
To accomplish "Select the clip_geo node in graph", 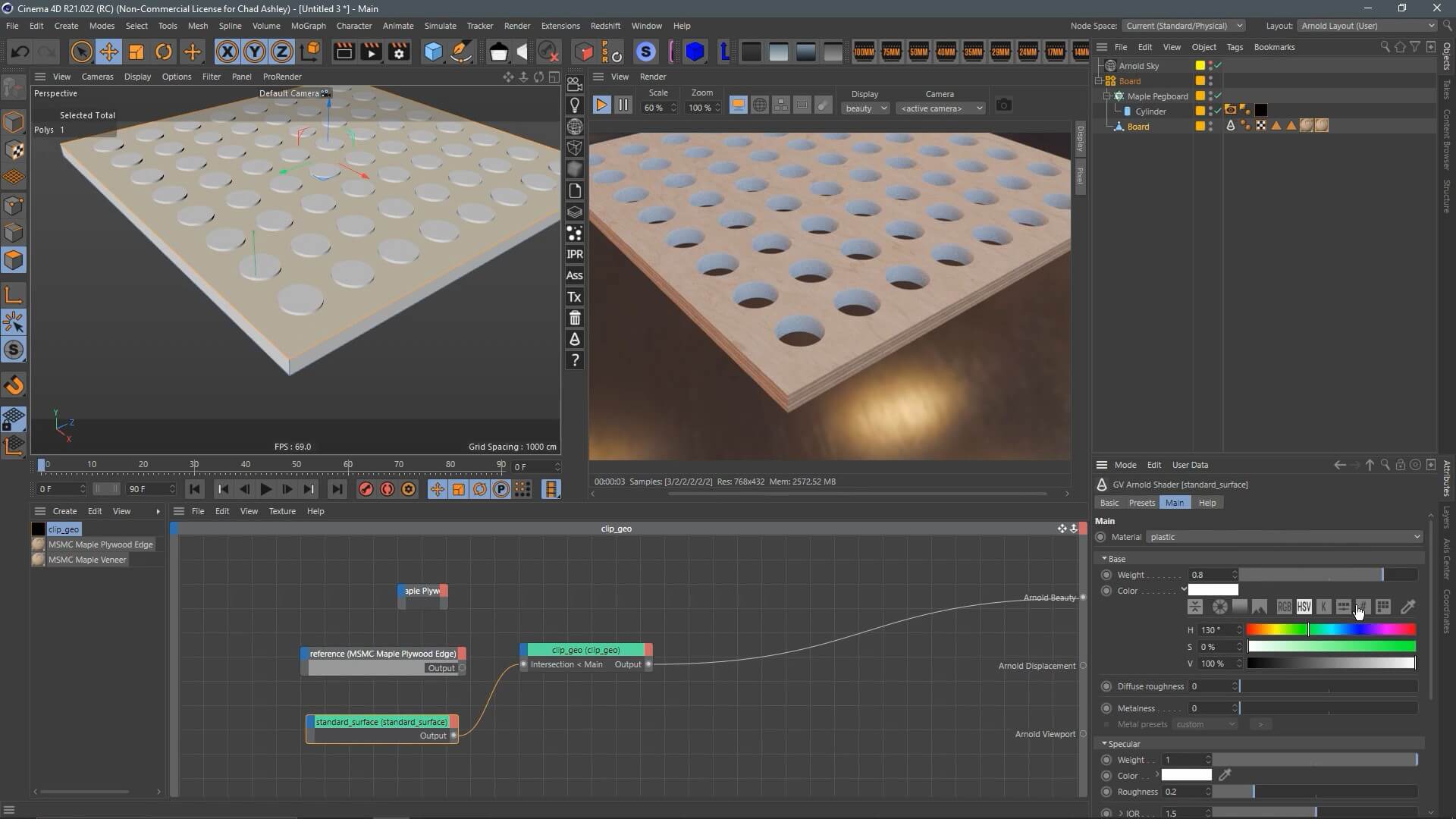I will (585, 650).
